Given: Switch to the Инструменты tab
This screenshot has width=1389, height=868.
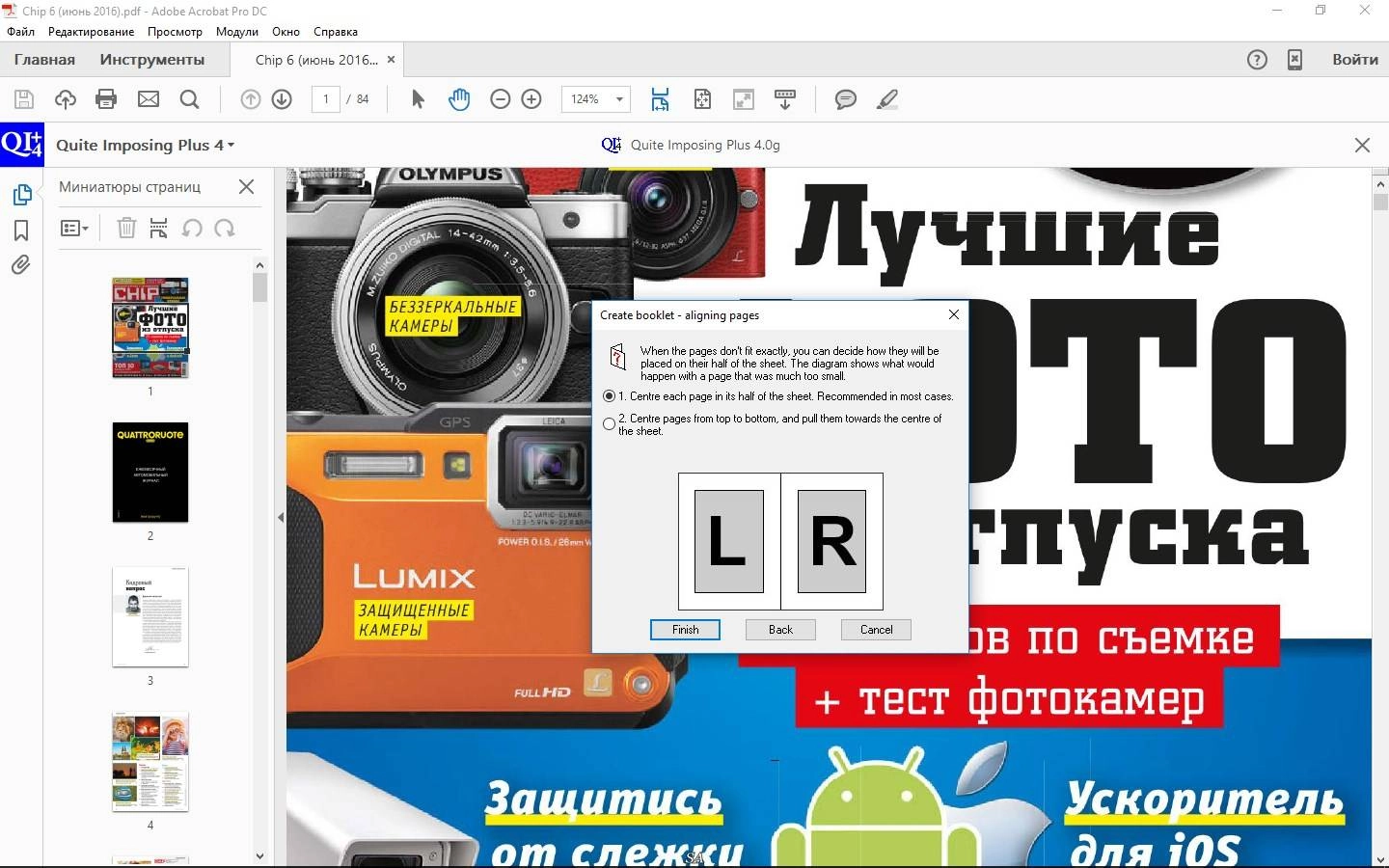Looking at the screenshot, I should tap(152, 60).
